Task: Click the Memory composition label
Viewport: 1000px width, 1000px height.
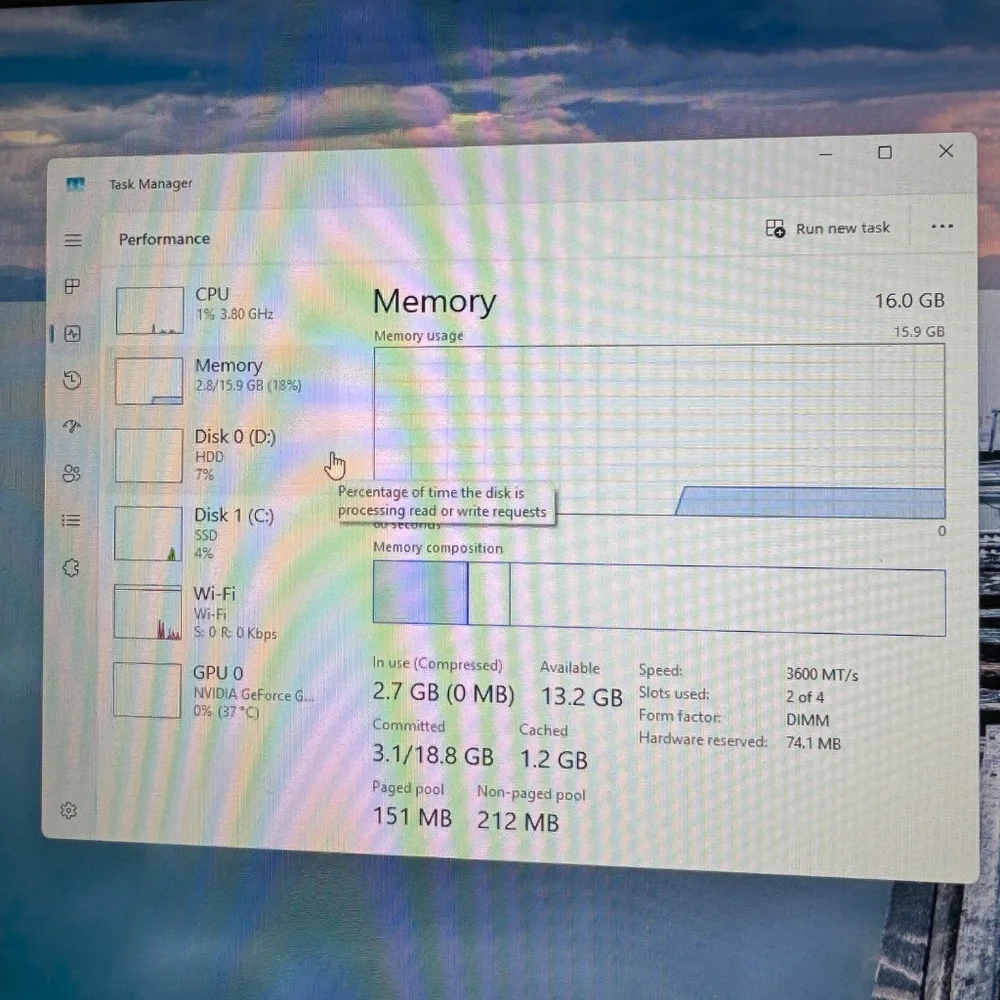Action: tap(438, 548)
